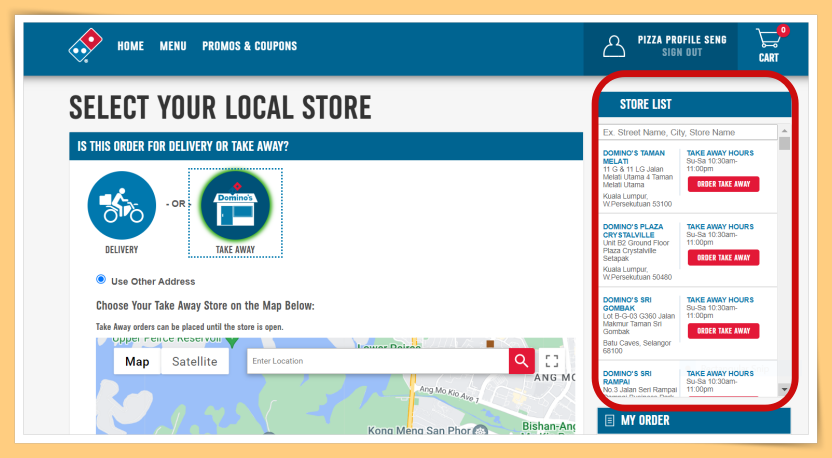Choose the Delivery scooter icon

pyautogui.click(x=122, y=205)
